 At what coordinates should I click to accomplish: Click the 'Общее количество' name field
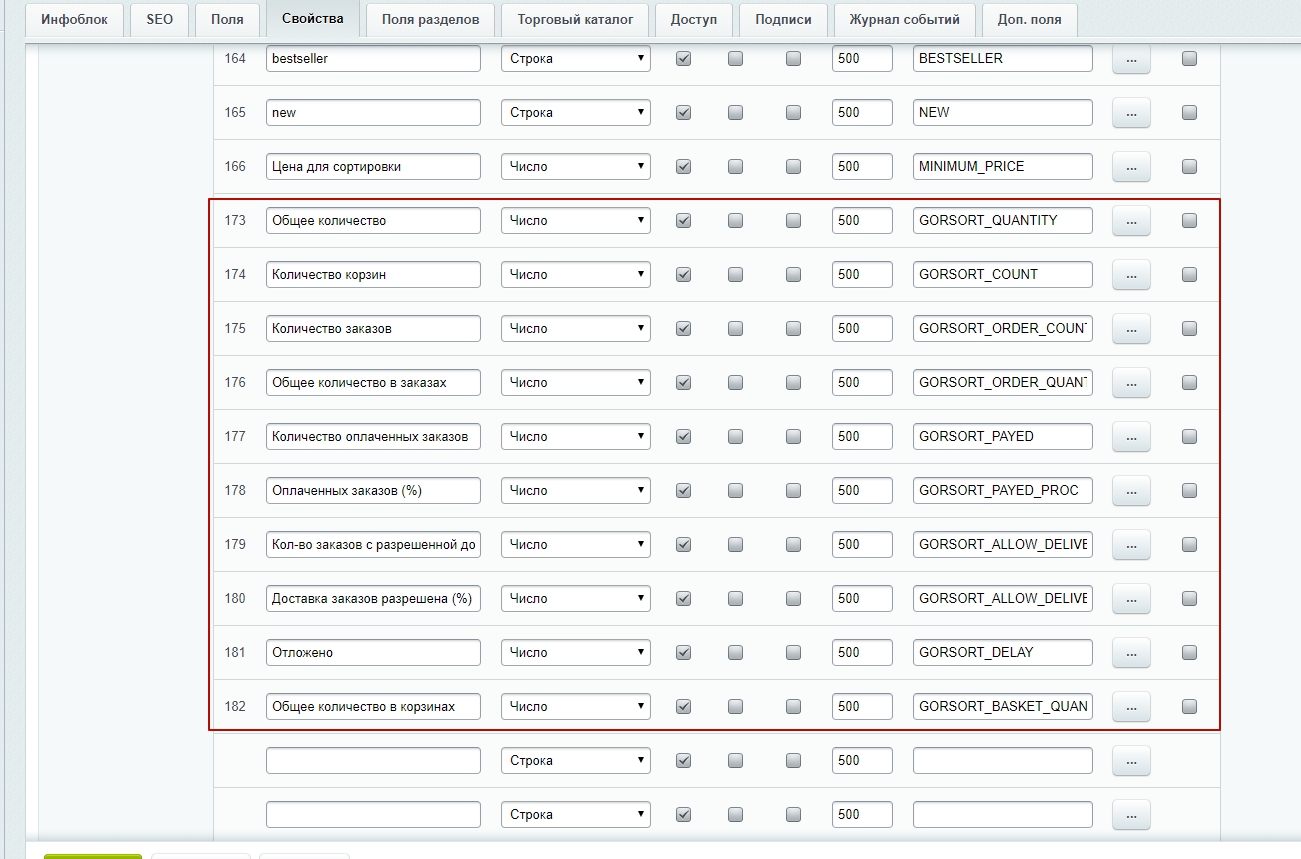point(373,221)
